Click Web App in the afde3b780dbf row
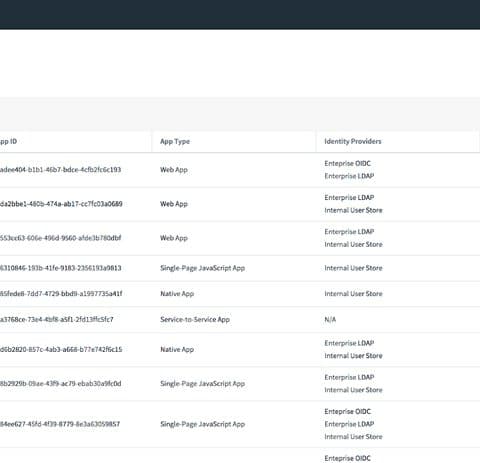Image resolution: width=480 pixels, height=463 pixels. [174, 238]
